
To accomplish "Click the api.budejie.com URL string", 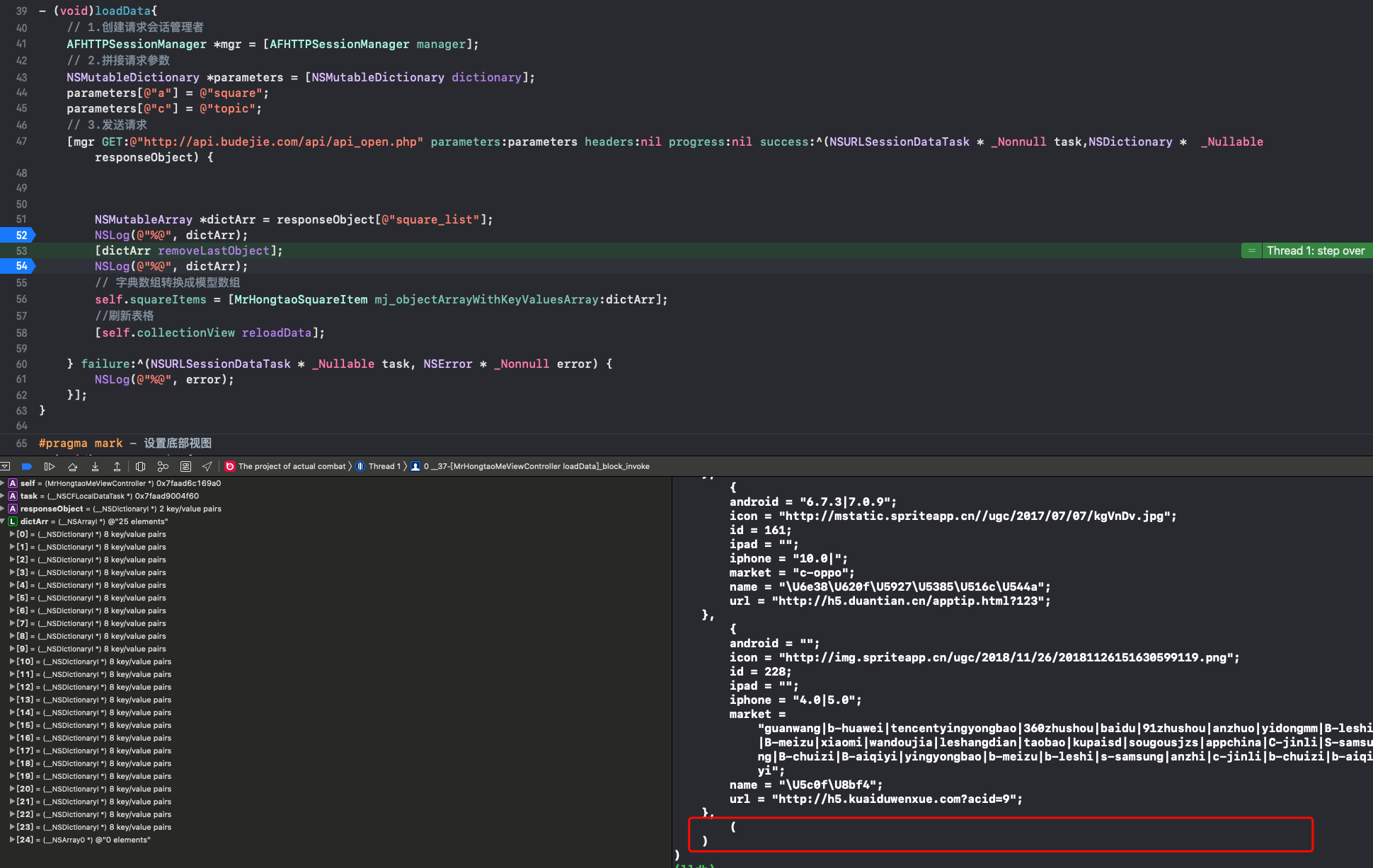I will pos(277,141).
